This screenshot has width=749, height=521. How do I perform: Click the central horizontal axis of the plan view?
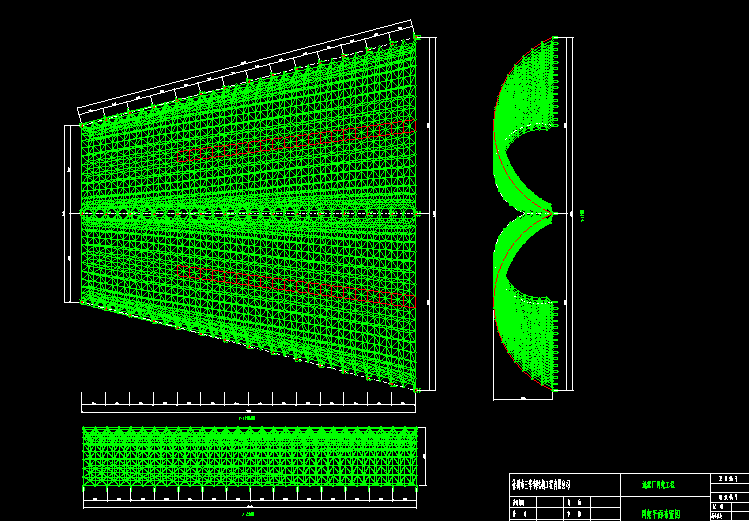250,213
